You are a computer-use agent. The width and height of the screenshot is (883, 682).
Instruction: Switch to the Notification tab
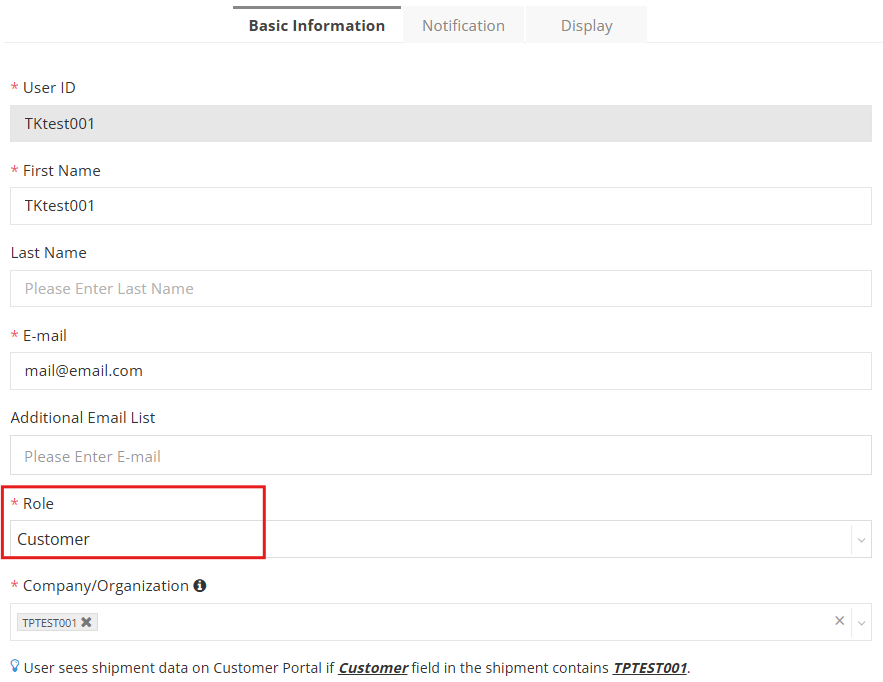pos(463,24)
